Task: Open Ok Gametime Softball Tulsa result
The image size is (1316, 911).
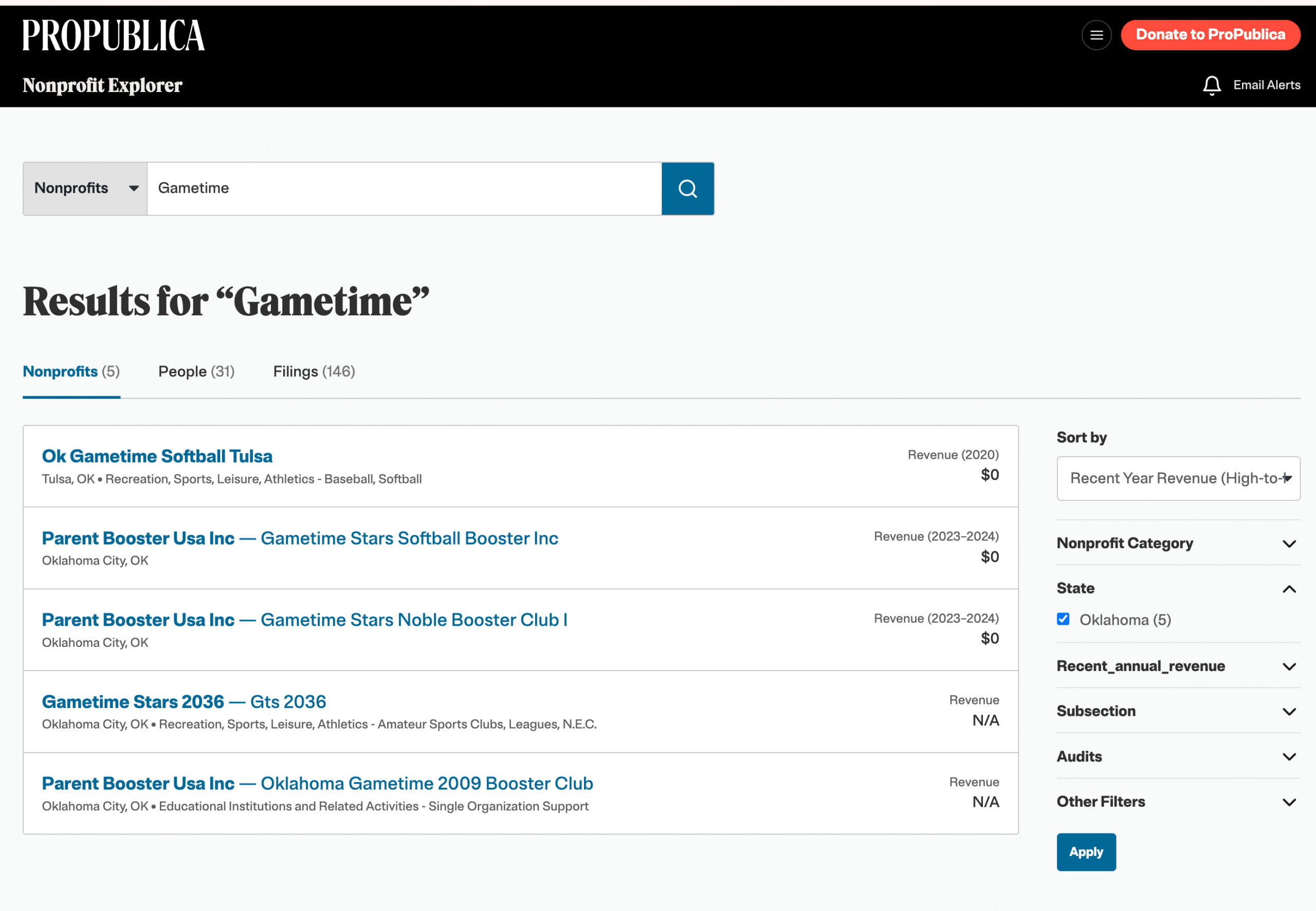Action: pyautogui.click(x=157, y=457)
